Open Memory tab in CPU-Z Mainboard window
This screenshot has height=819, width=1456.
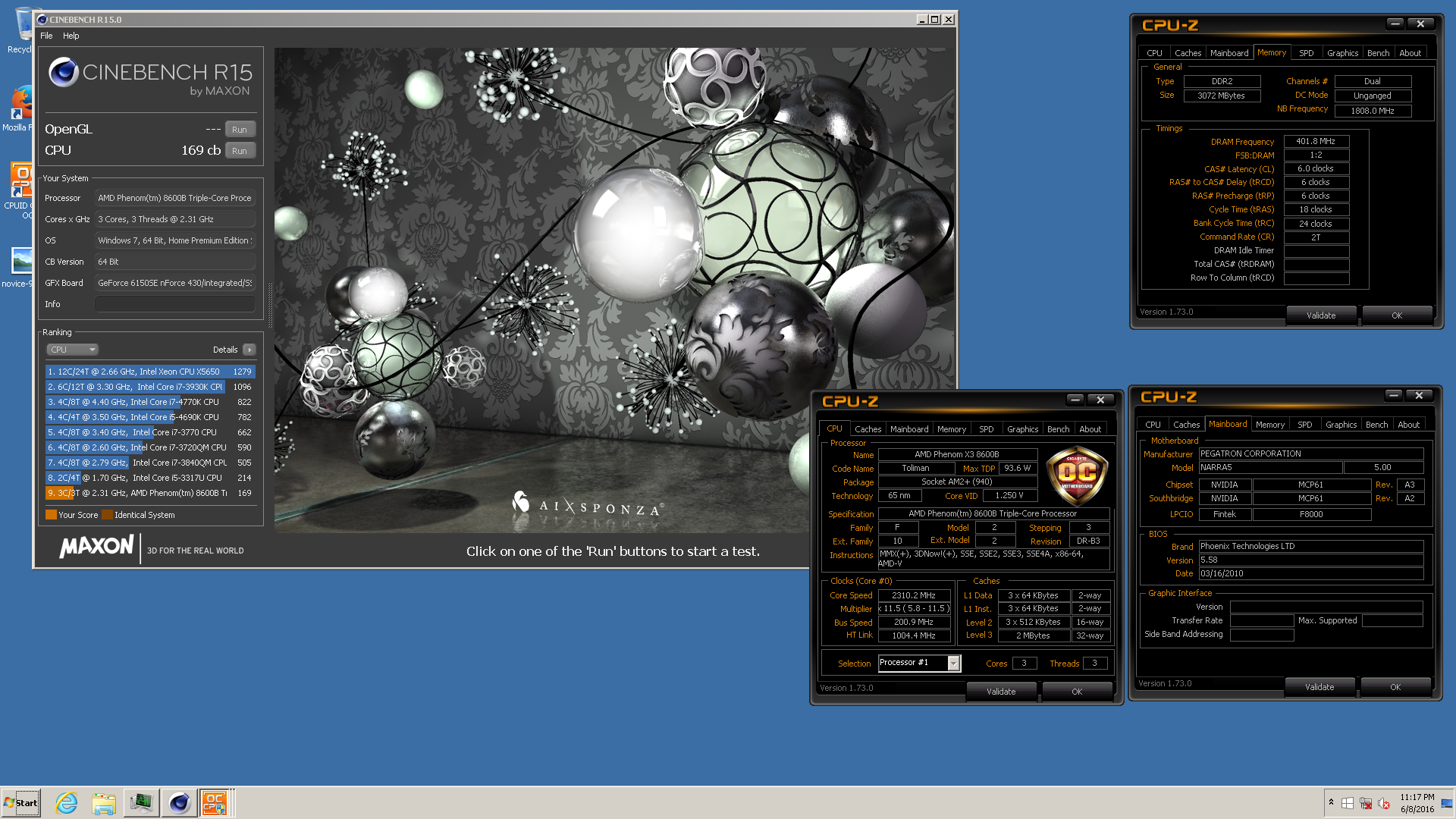click(x=1269, y=425)
